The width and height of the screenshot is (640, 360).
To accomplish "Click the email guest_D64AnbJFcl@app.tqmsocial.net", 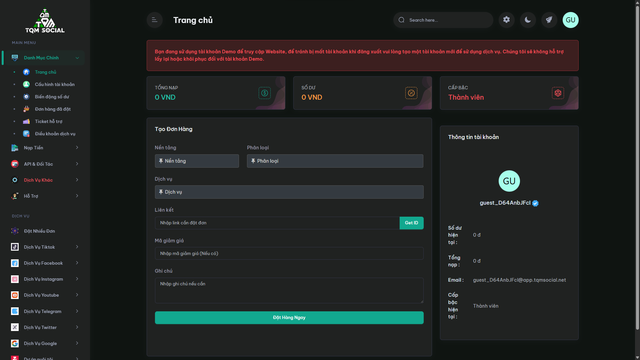I will coord(519,280).
